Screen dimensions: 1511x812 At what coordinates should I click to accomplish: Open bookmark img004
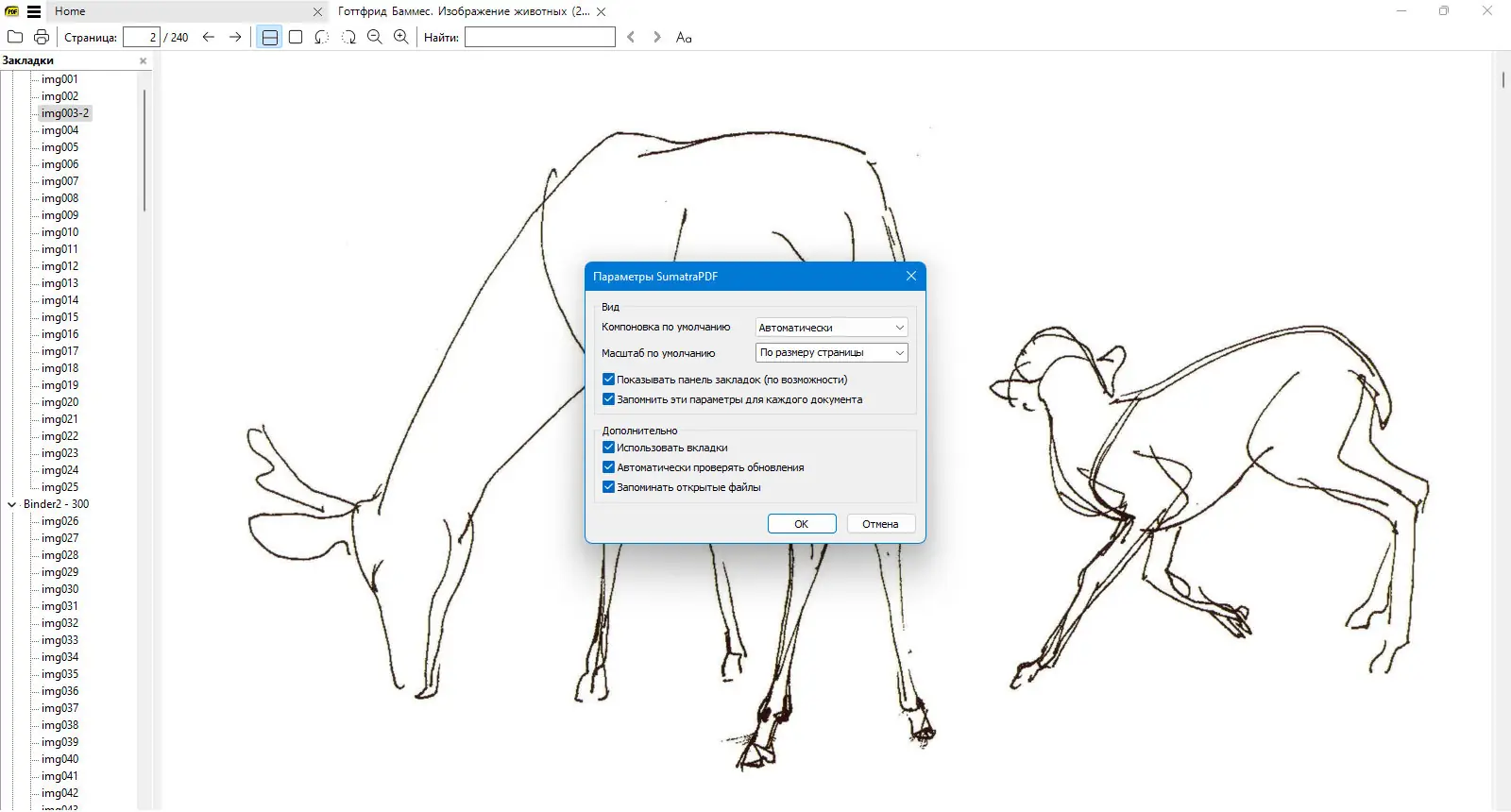[59, 130]
